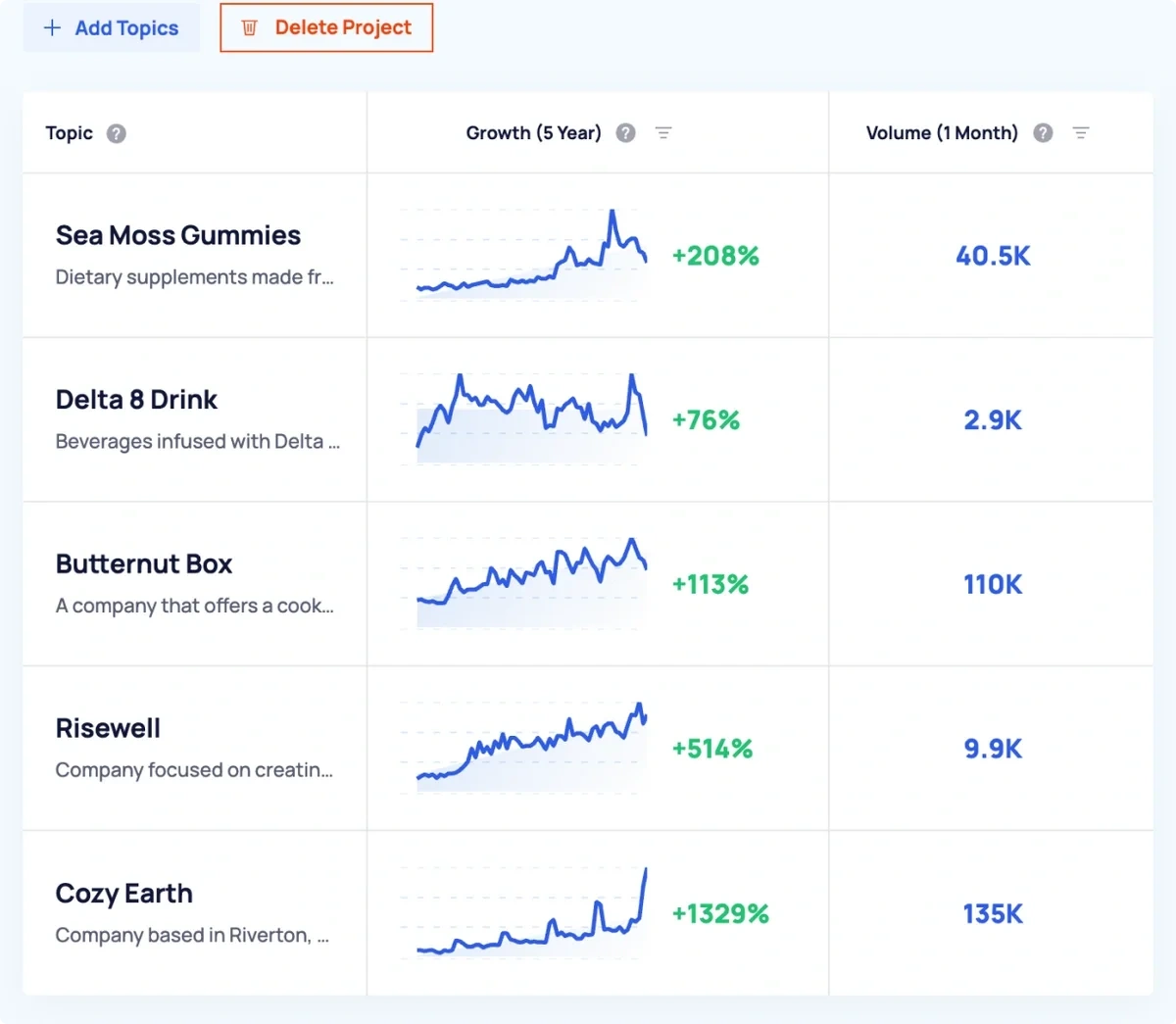Click the help icon beside Topic header
The width and height of the screenshot is (1176, 1024).
[x=116, y=133]
